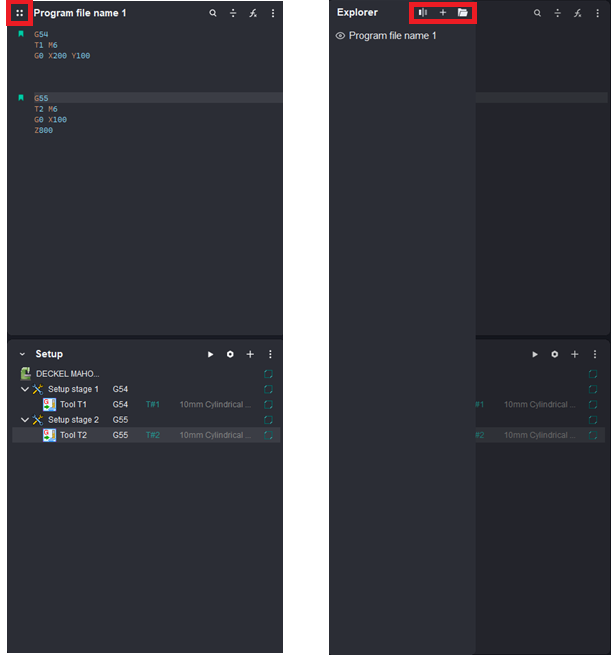Toggle eye visibility for Program file name 1
The height and width of the screenshot is (656, 612).
pos(340,36)
